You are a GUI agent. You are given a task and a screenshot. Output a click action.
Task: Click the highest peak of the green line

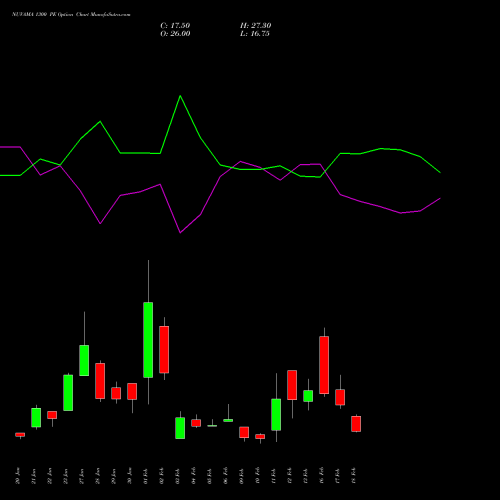[180, 96]
